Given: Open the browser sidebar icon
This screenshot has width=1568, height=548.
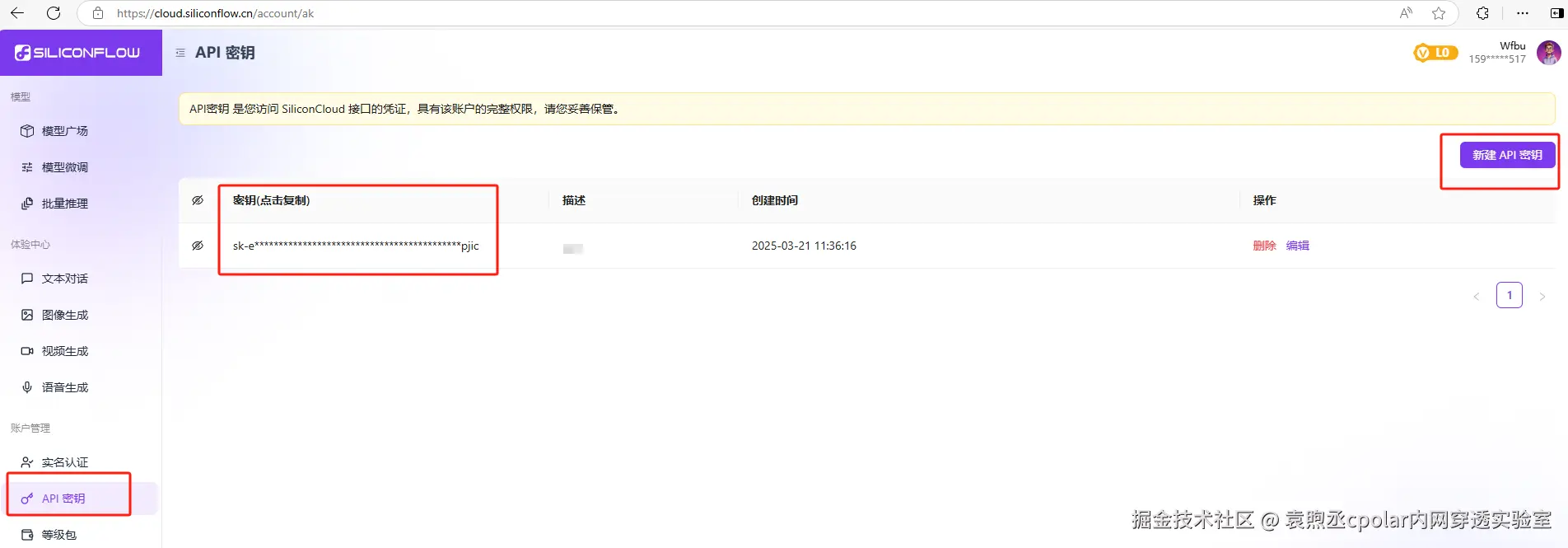Looking at the screenshot, I should [1556, 13].
